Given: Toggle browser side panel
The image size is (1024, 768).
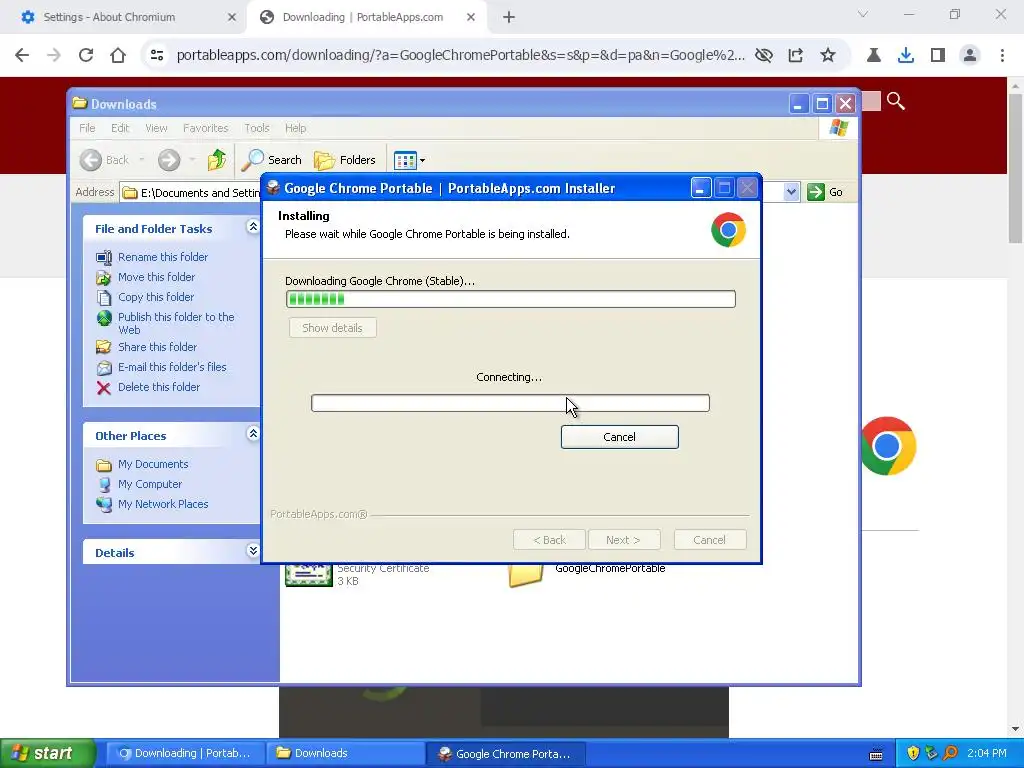Looking at the screenshot, I should 938,55.
